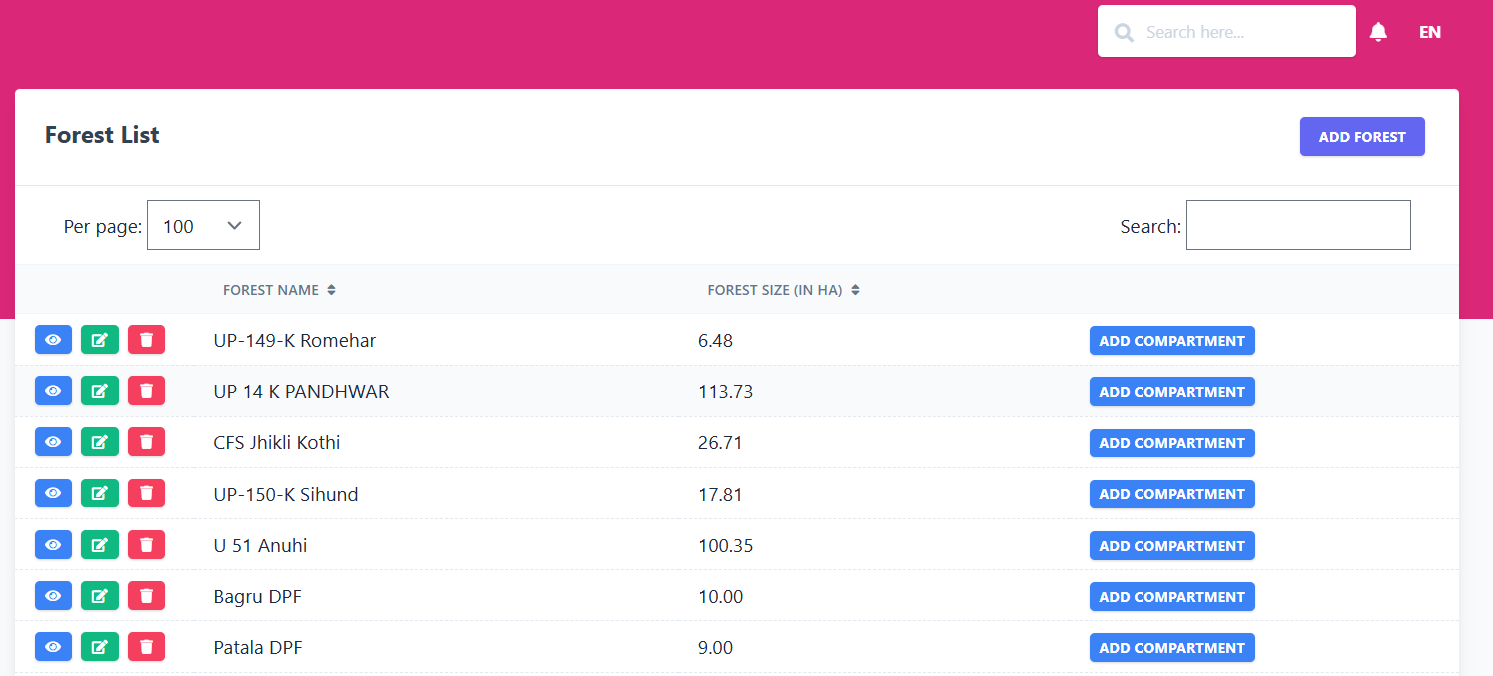The image size is (1493, 676).
Task: Click the notification bell icon
Action: [1378, 31]
